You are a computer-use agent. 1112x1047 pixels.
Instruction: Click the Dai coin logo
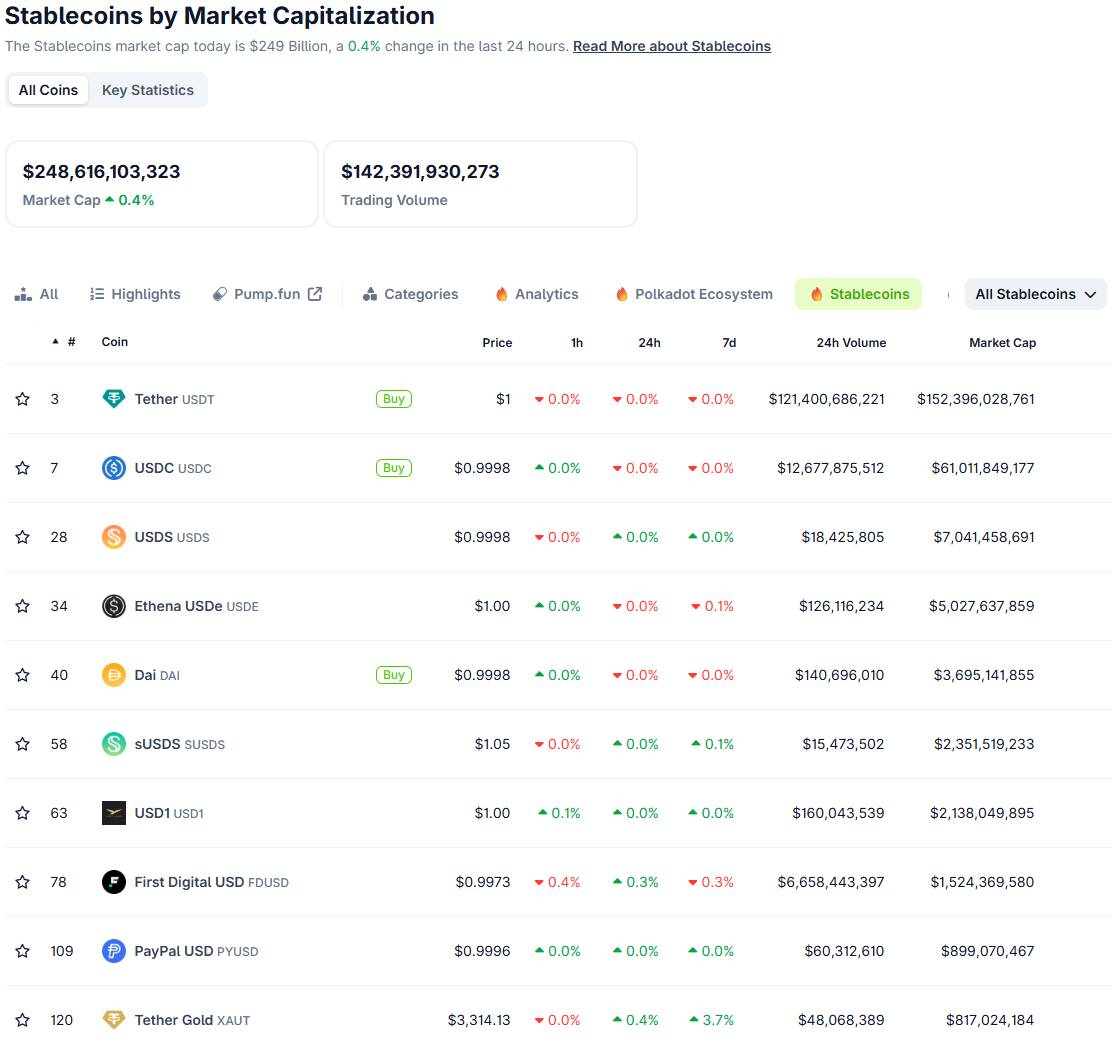(113, 675)
